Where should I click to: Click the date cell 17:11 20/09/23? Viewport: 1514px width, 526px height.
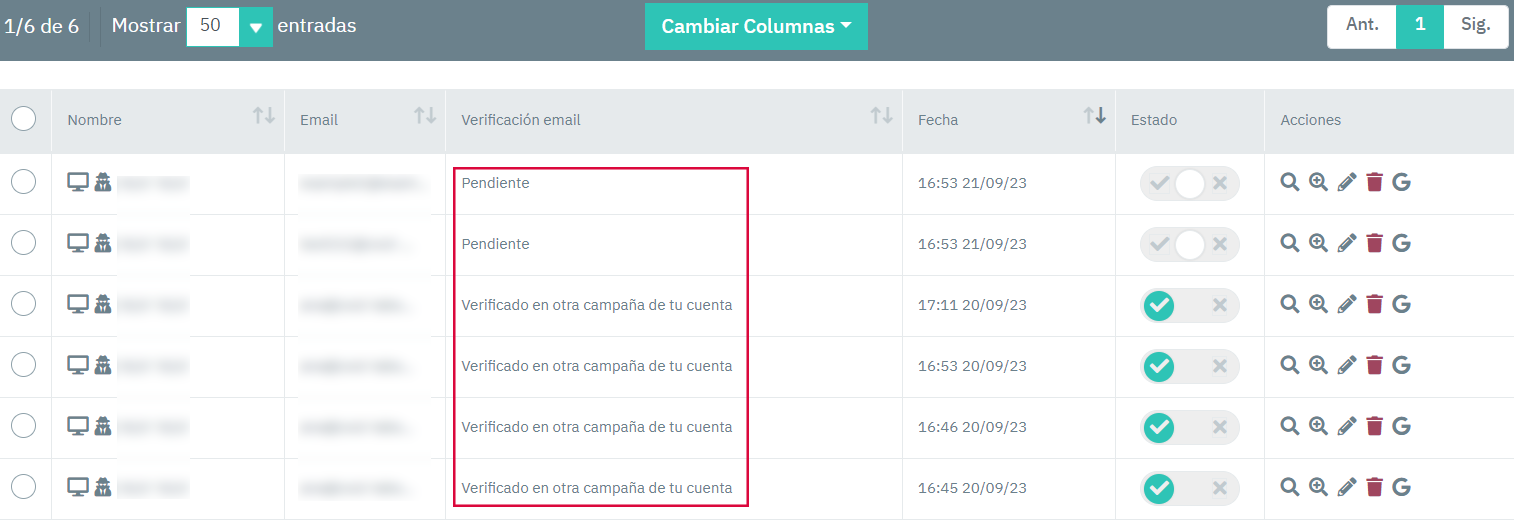(972, 305)
